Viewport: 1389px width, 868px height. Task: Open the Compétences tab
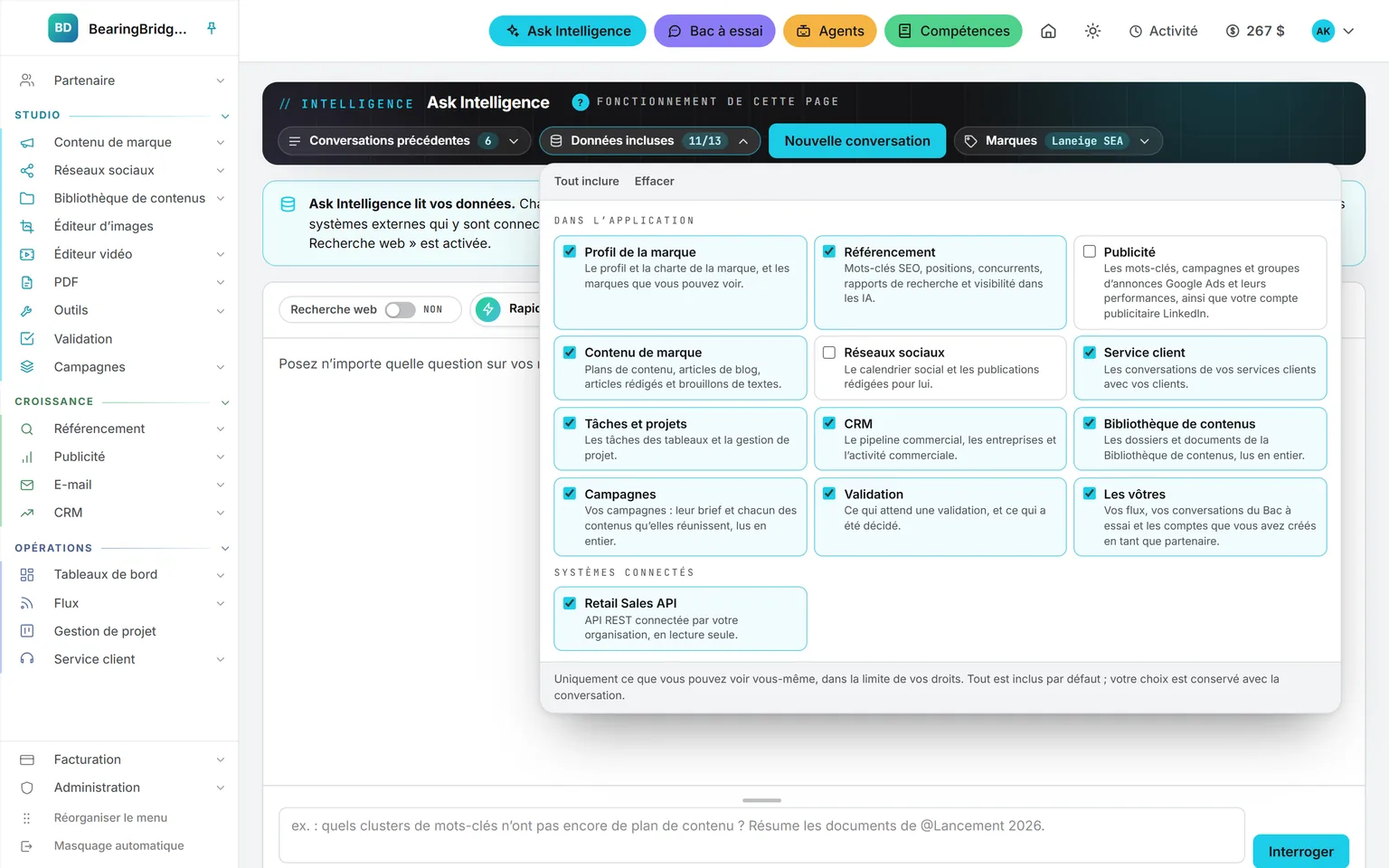pos(953,31)
